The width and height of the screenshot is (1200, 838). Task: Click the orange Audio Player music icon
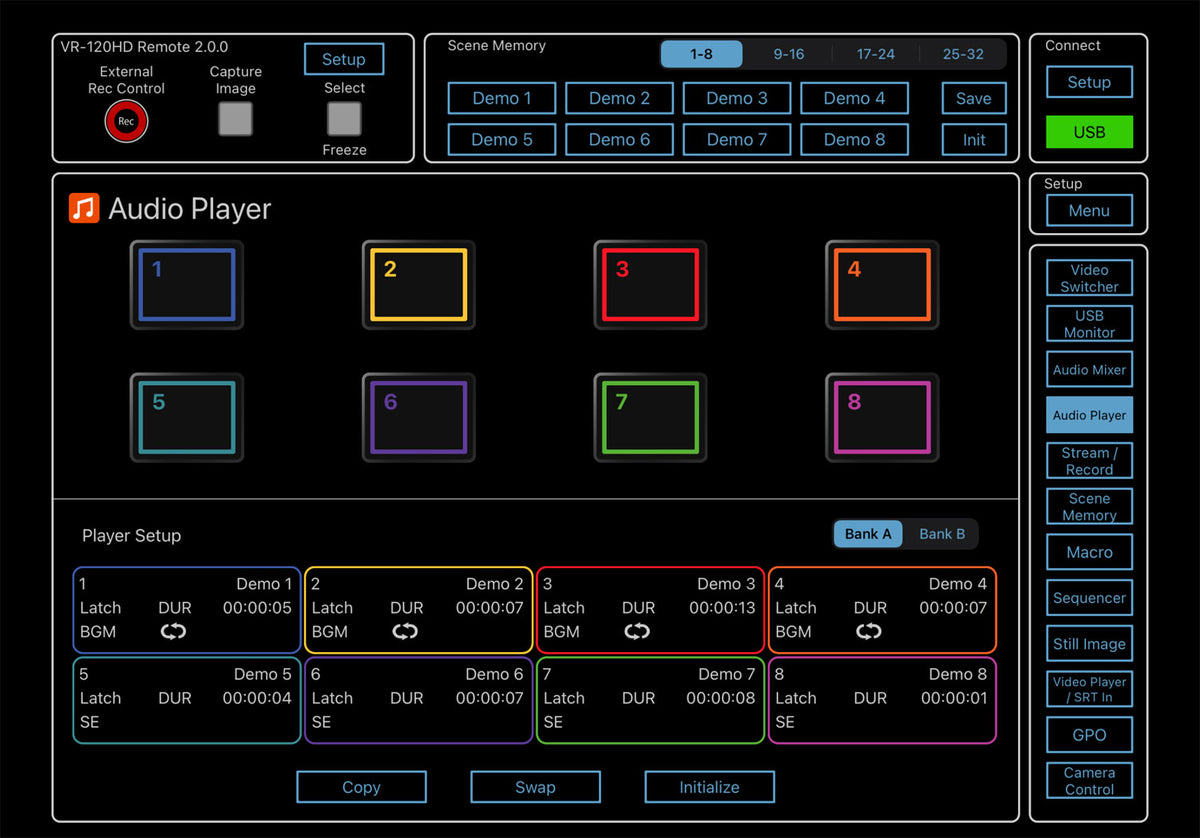coord(84,208)
